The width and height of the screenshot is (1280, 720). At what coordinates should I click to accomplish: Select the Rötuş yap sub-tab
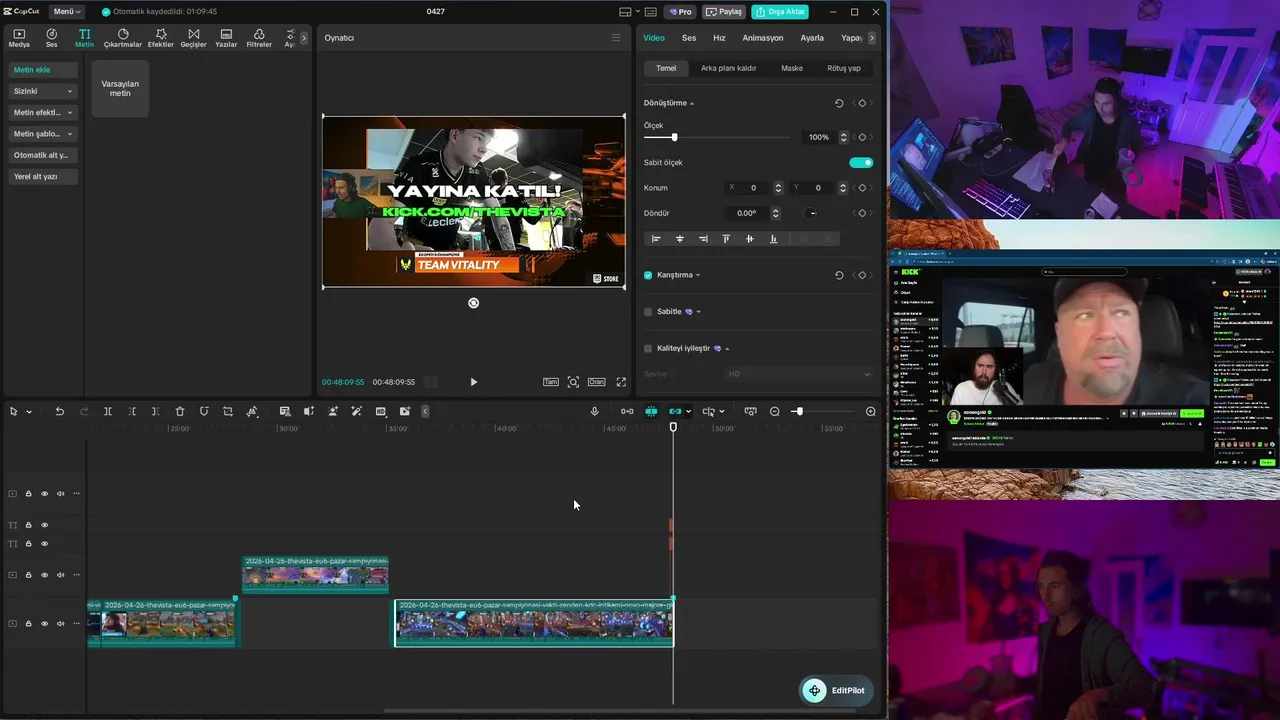[844, 68]
